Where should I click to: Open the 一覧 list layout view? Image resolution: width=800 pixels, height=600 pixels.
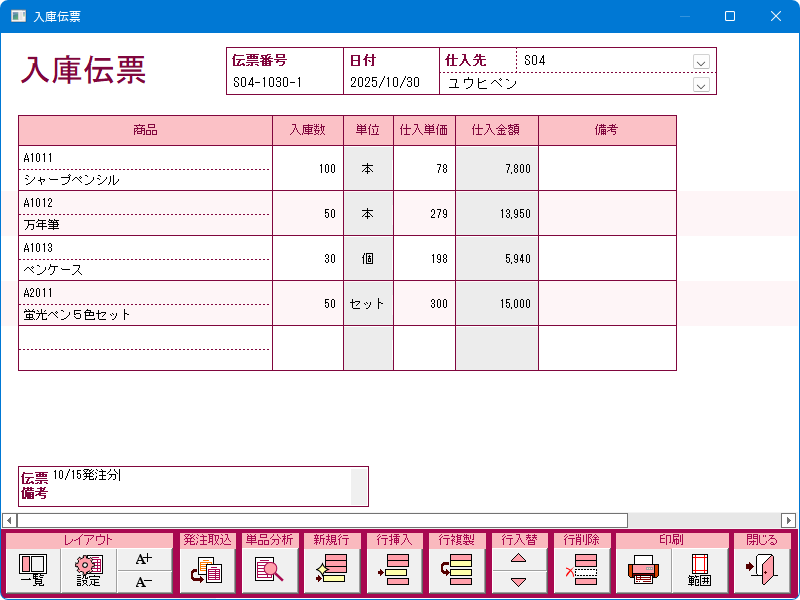[x=33, y=571]
